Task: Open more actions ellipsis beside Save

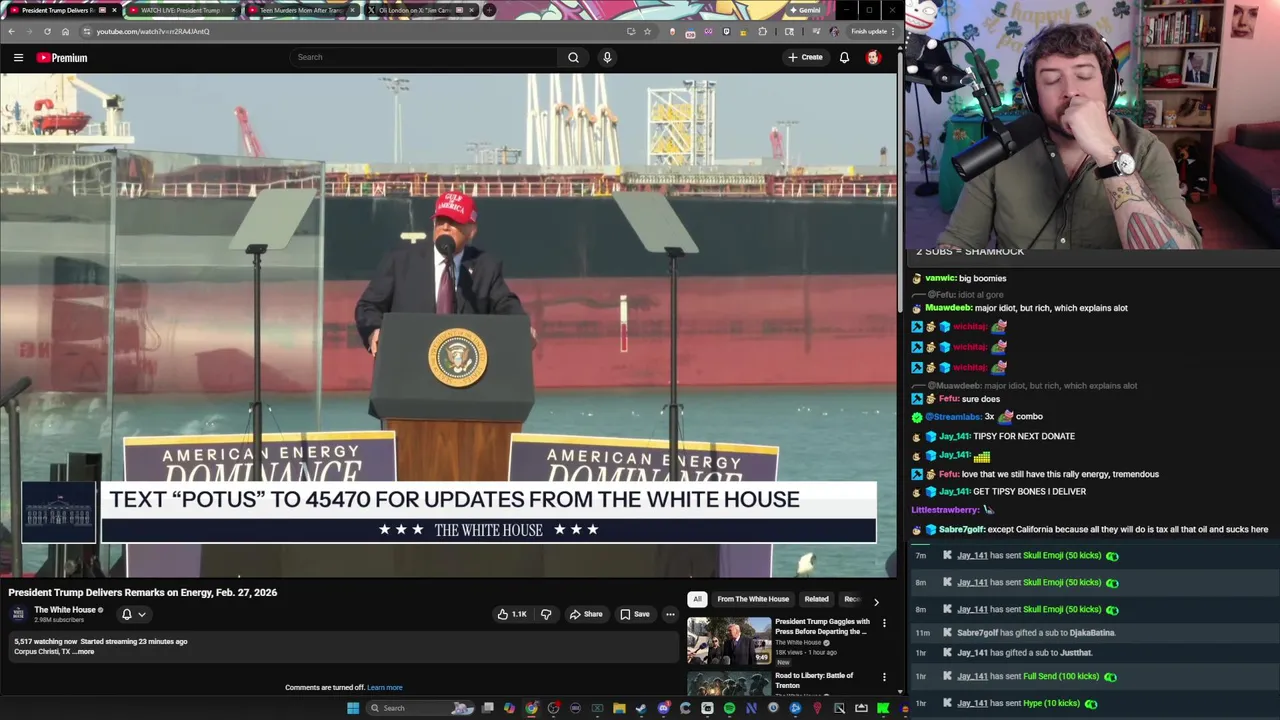Action: [670, 614]
